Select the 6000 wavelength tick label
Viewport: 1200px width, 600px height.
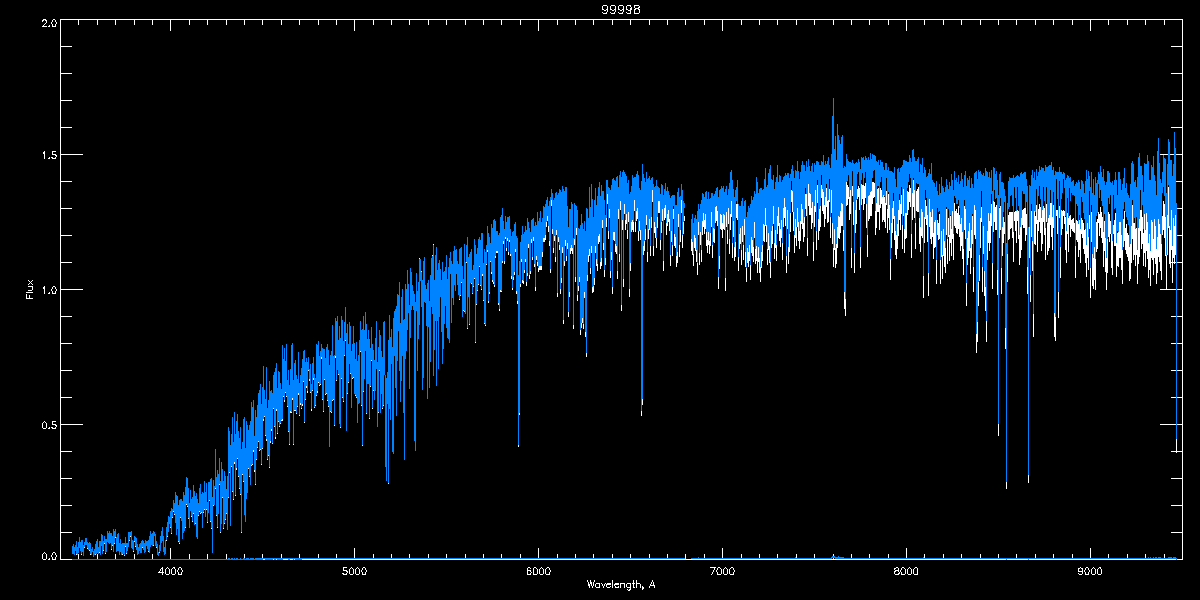539,571
